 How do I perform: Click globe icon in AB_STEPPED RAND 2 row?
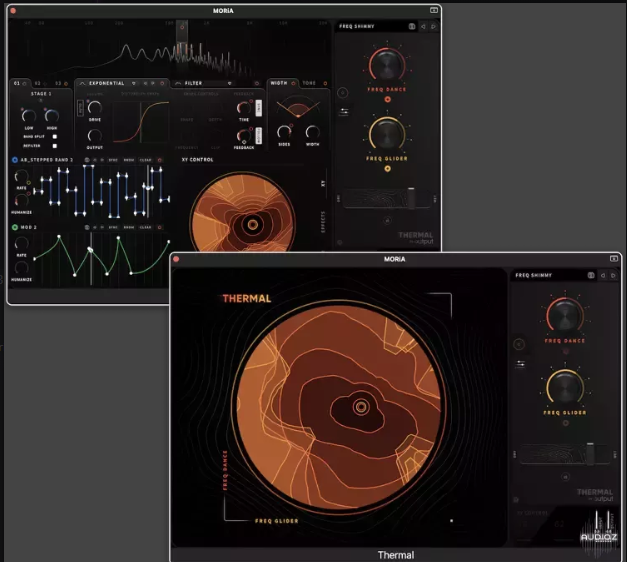pos(87,160)
